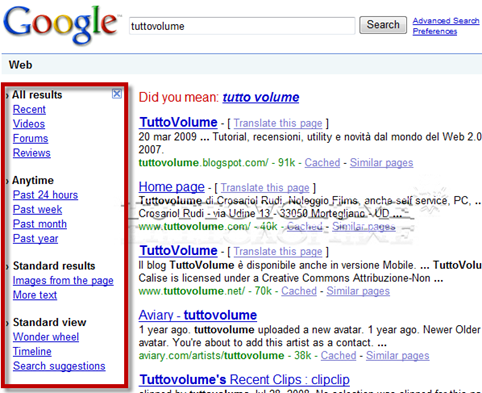Open the Wonder wheel view
The height and width of the screenshot is (393, 482).
click(x=46, y=337)
